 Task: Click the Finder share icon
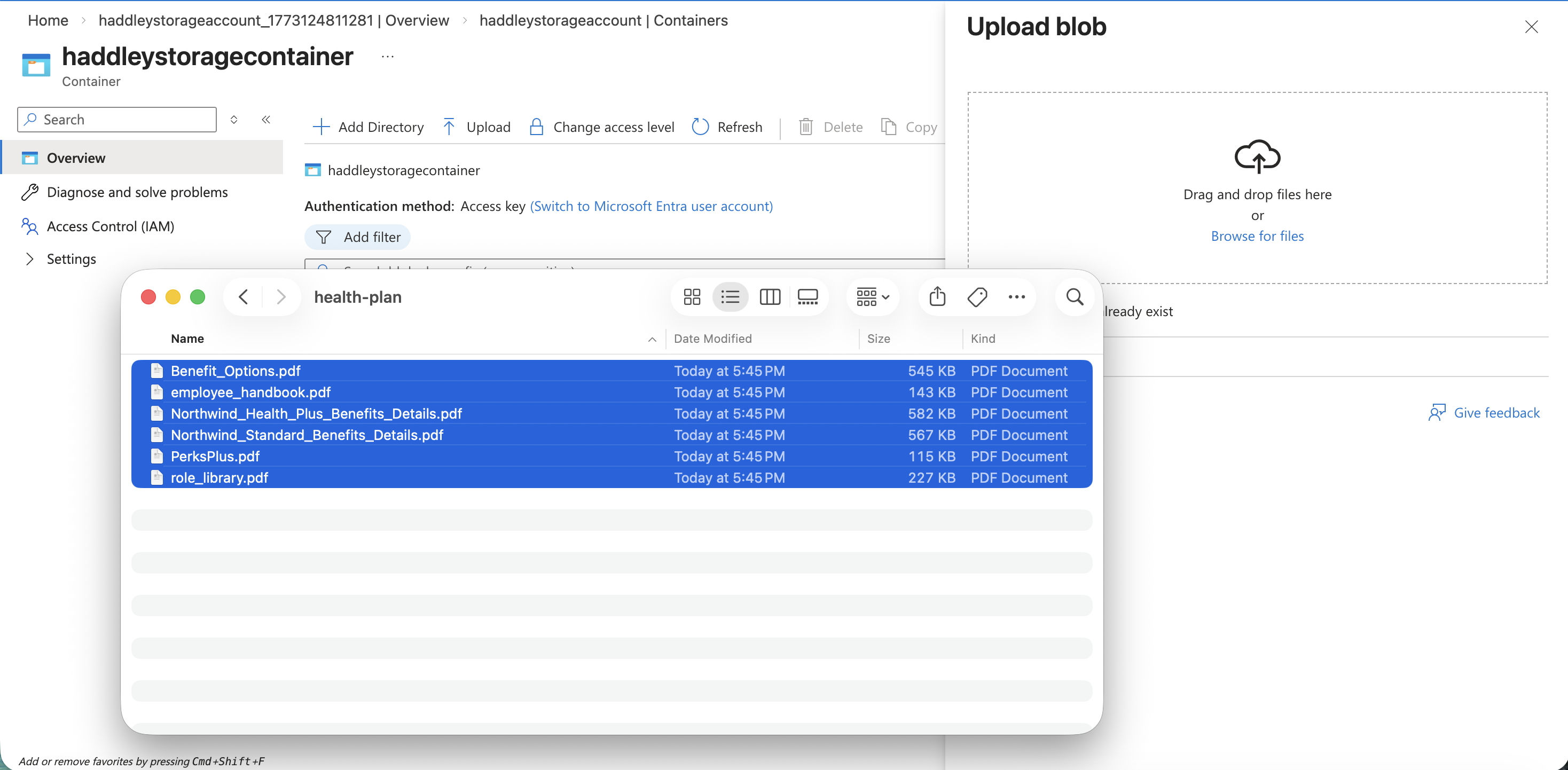[937, 297]
